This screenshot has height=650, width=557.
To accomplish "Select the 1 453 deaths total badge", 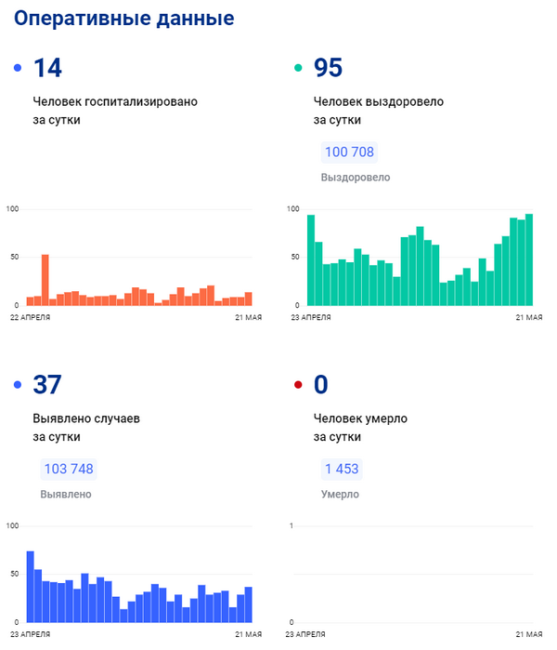I will (341, 469).
